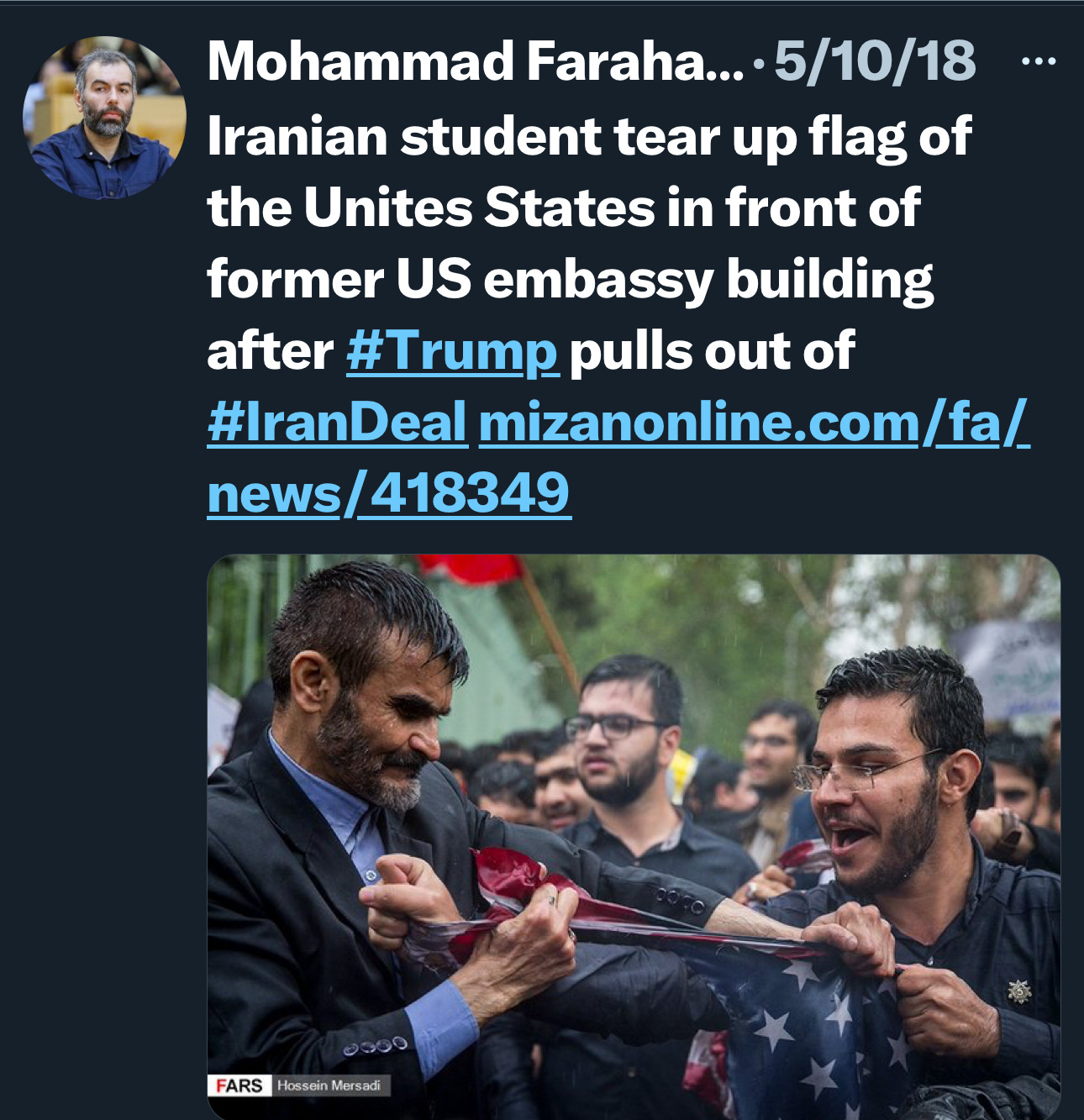
Task: Open the #Trump hashtag
Action: point(451,350)
